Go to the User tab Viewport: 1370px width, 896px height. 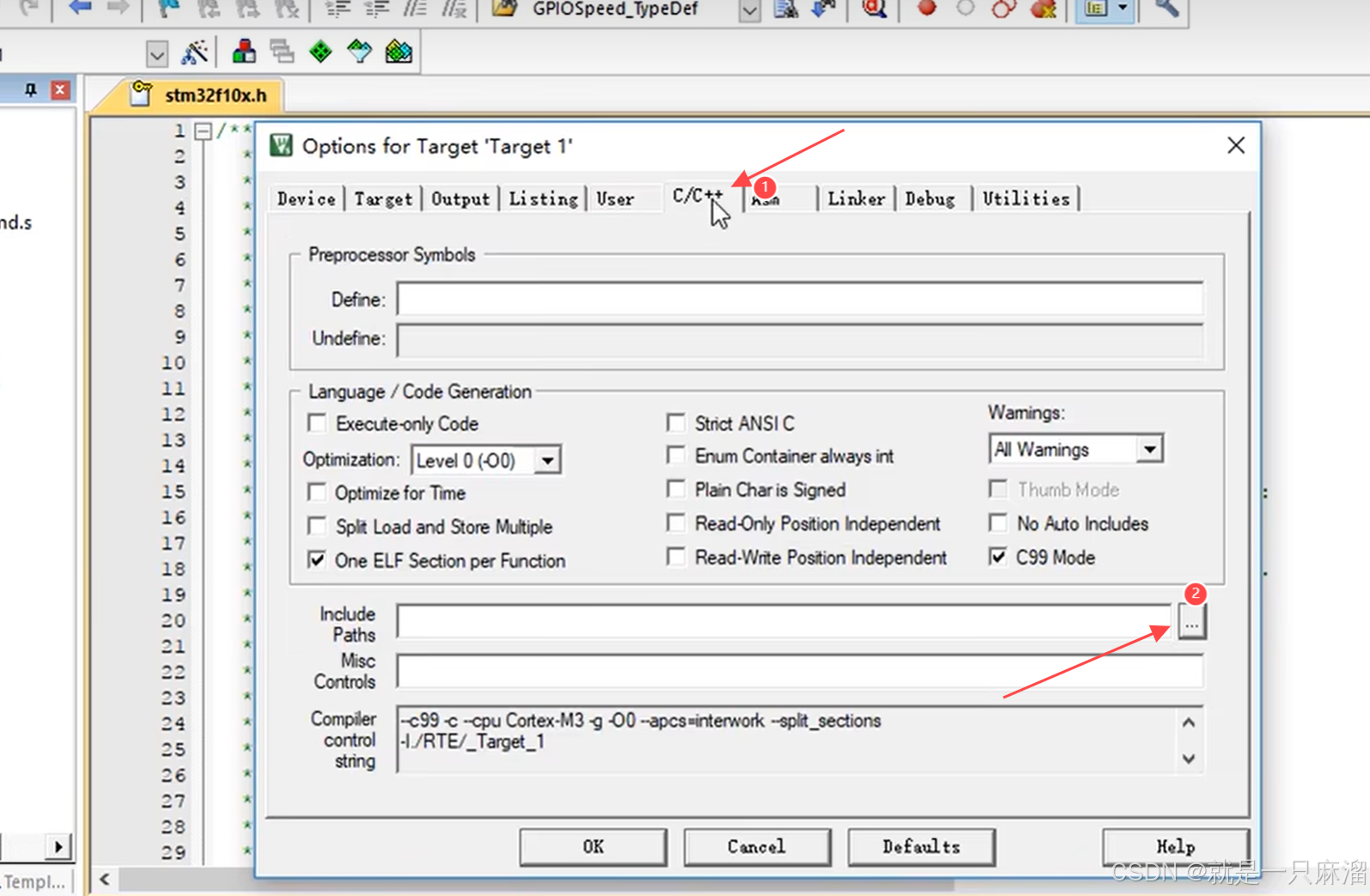pyautogui.click(x=615, y=198)
